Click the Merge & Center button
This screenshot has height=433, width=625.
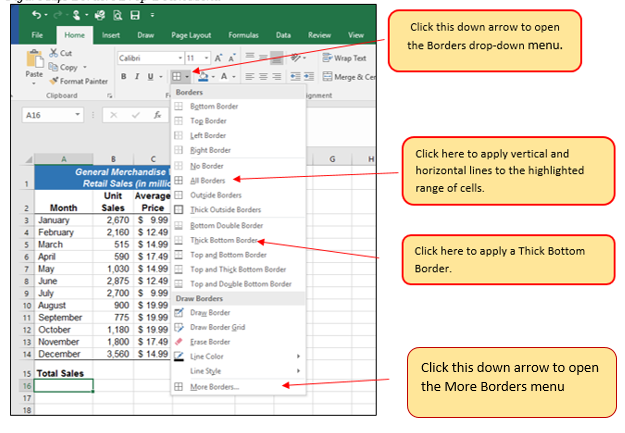click(x=349, y=77)
